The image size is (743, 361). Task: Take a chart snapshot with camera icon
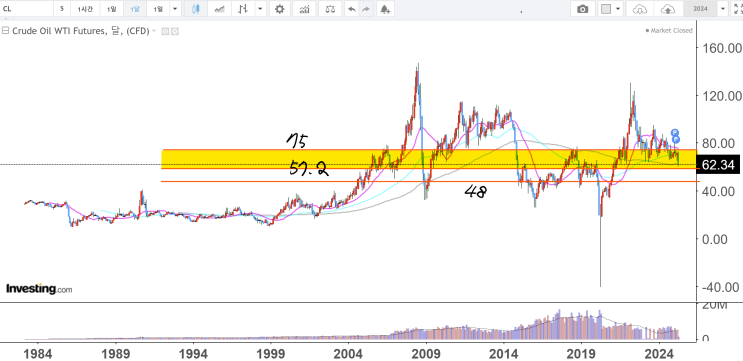click(x=582, y=9)
